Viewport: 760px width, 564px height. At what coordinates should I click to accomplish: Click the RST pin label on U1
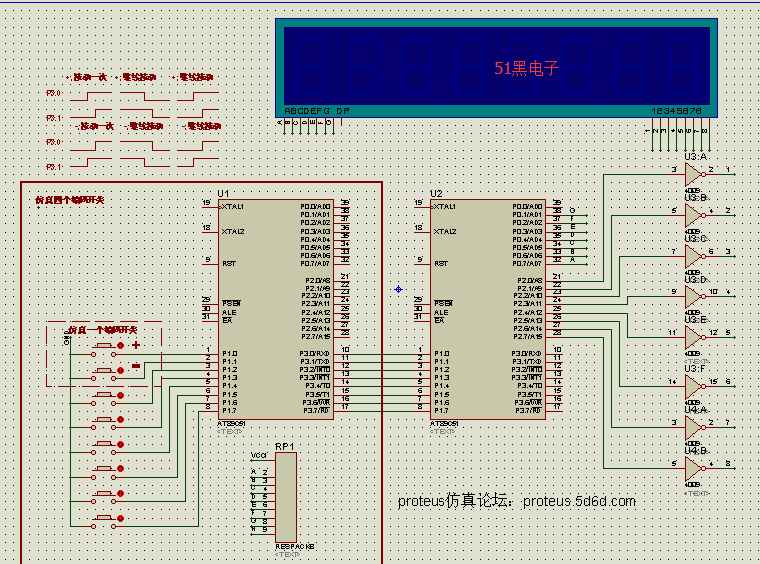click(229, 264)
